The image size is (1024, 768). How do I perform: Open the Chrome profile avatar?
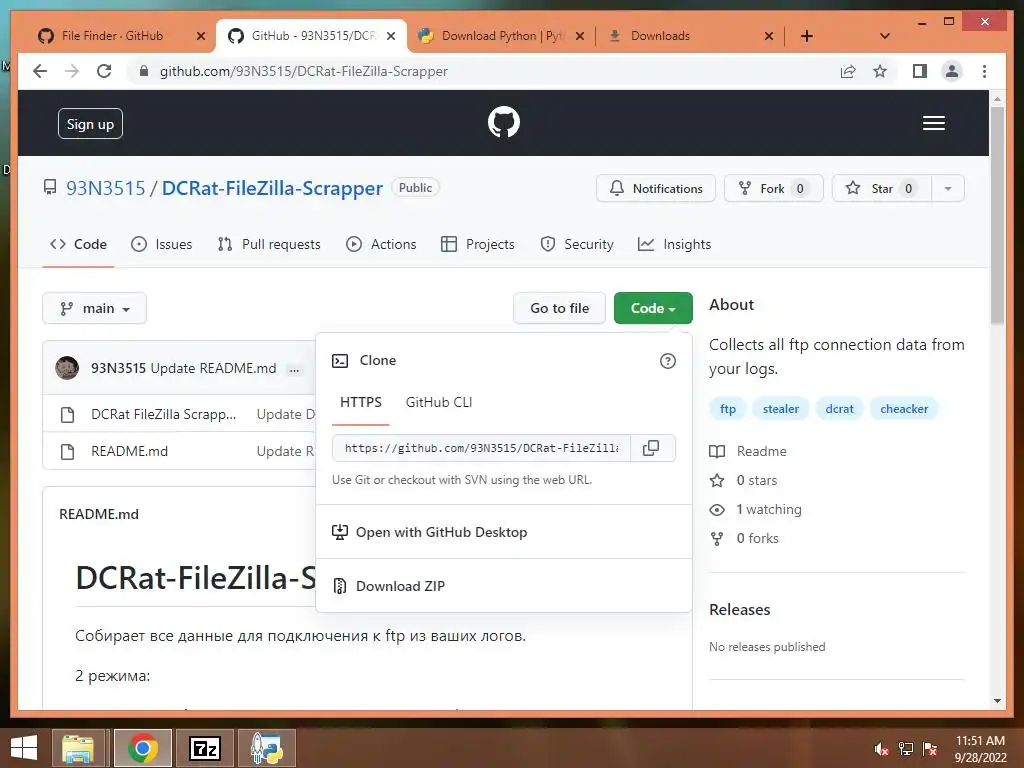(x=952, y=71)
